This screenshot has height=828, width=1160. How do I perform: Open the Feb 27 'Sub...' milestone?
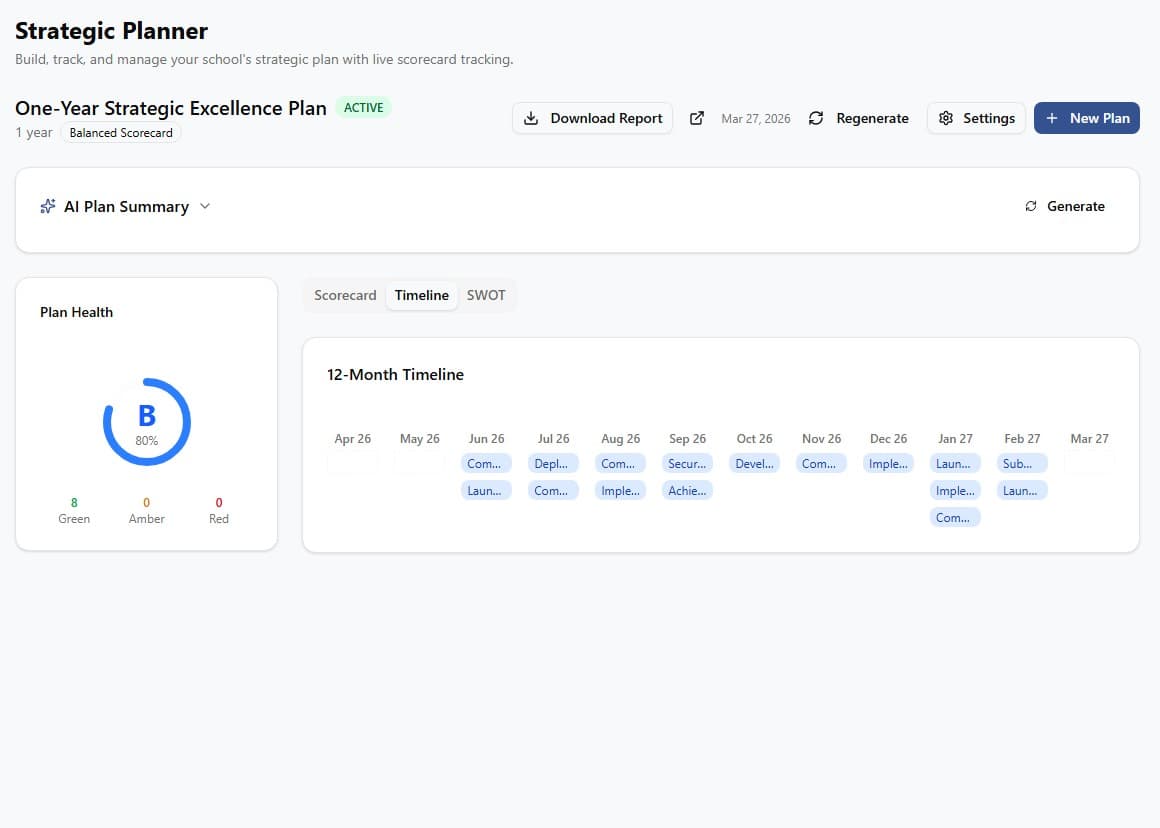point(1022,464)
